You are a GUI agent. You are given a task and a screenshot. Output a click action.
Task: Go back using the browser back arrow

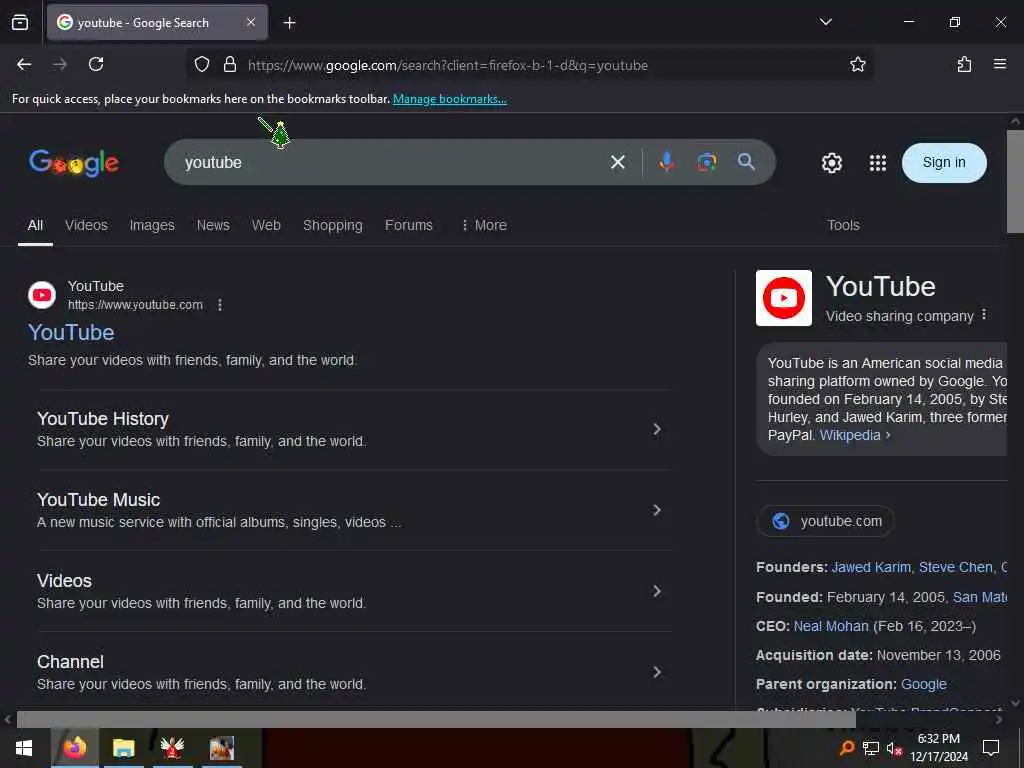click(x=24, y=64)
